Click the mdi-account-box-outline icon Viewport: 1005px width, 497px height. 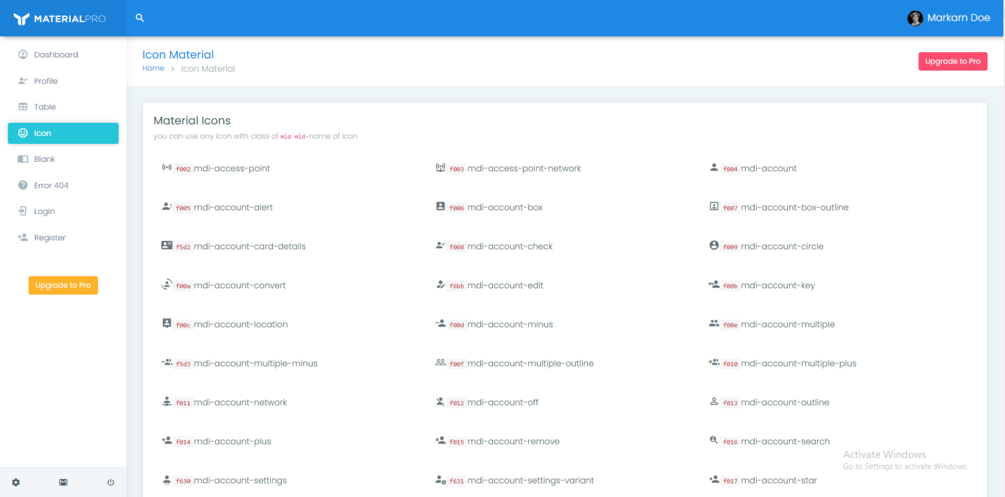714,206
